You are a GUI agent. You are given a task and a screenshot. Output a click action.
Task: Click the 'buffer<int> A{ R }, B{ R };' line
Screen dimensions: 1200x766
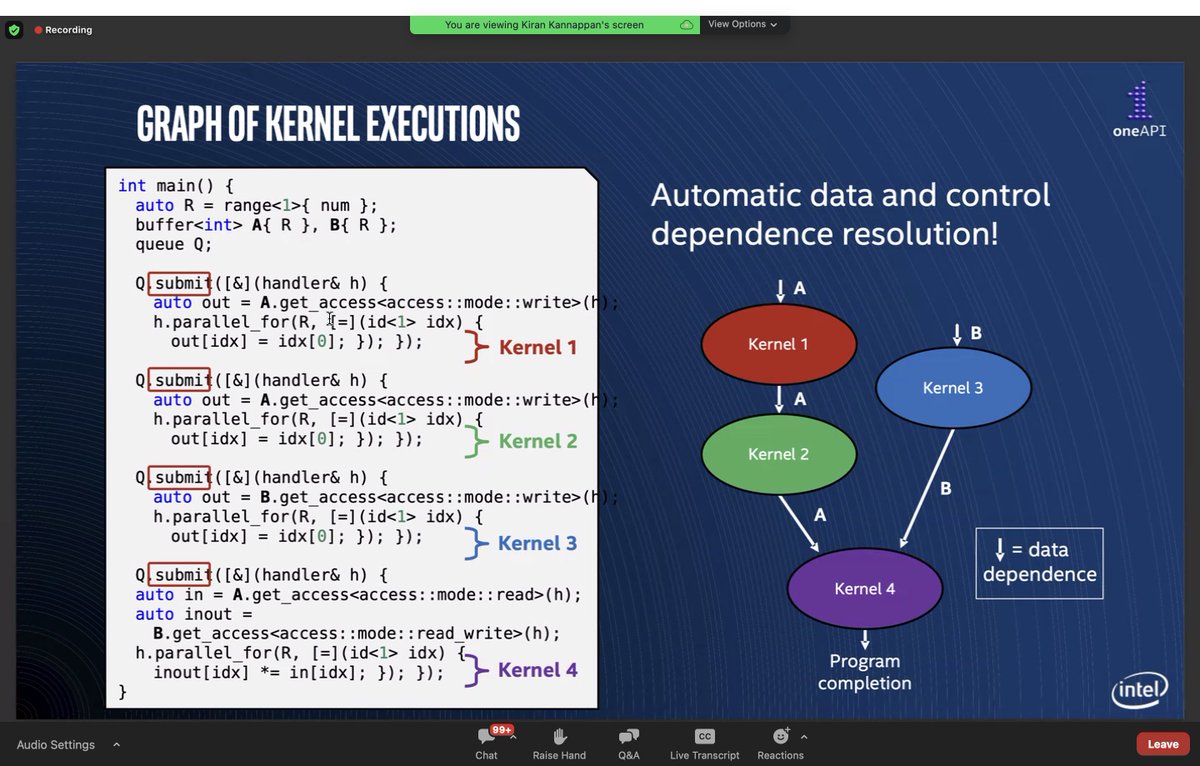(266, 225)
